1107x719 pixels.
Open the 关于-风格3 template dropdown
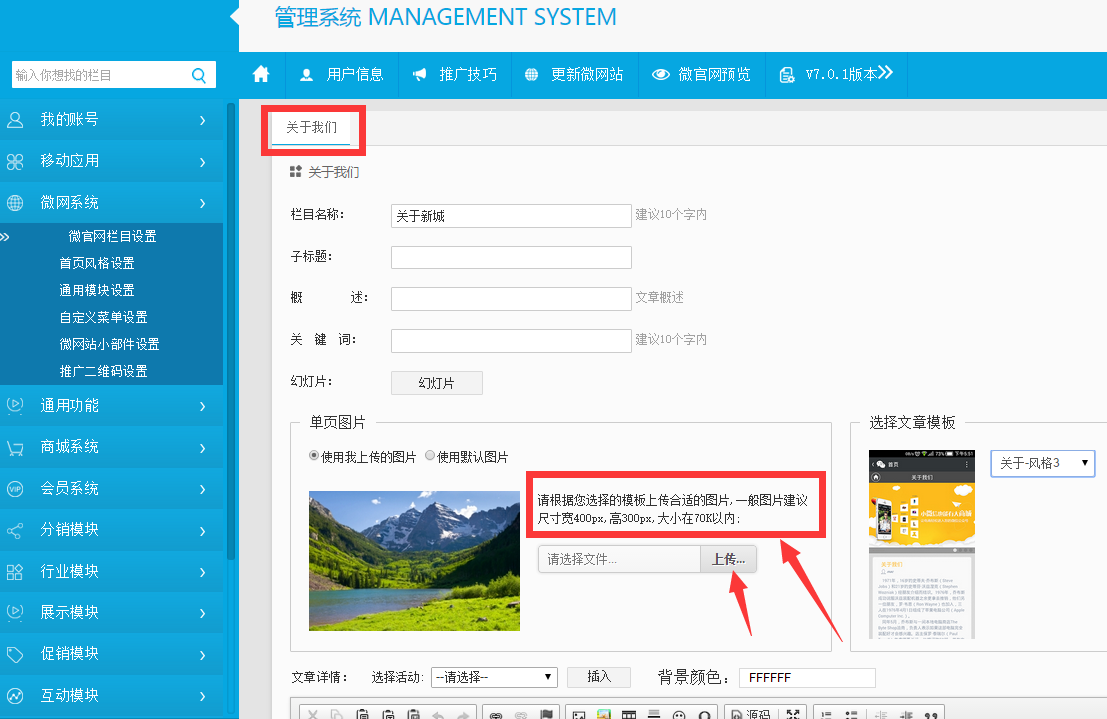click(x=1042, y=463)
